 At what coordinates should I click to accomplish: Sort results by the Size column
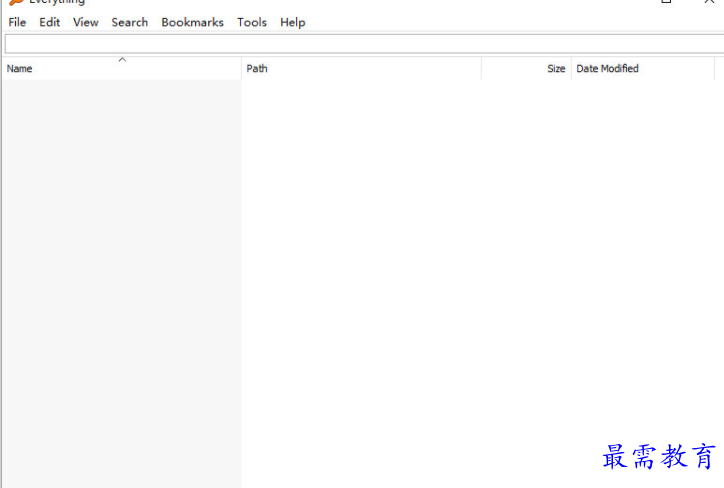click(526, 68)
